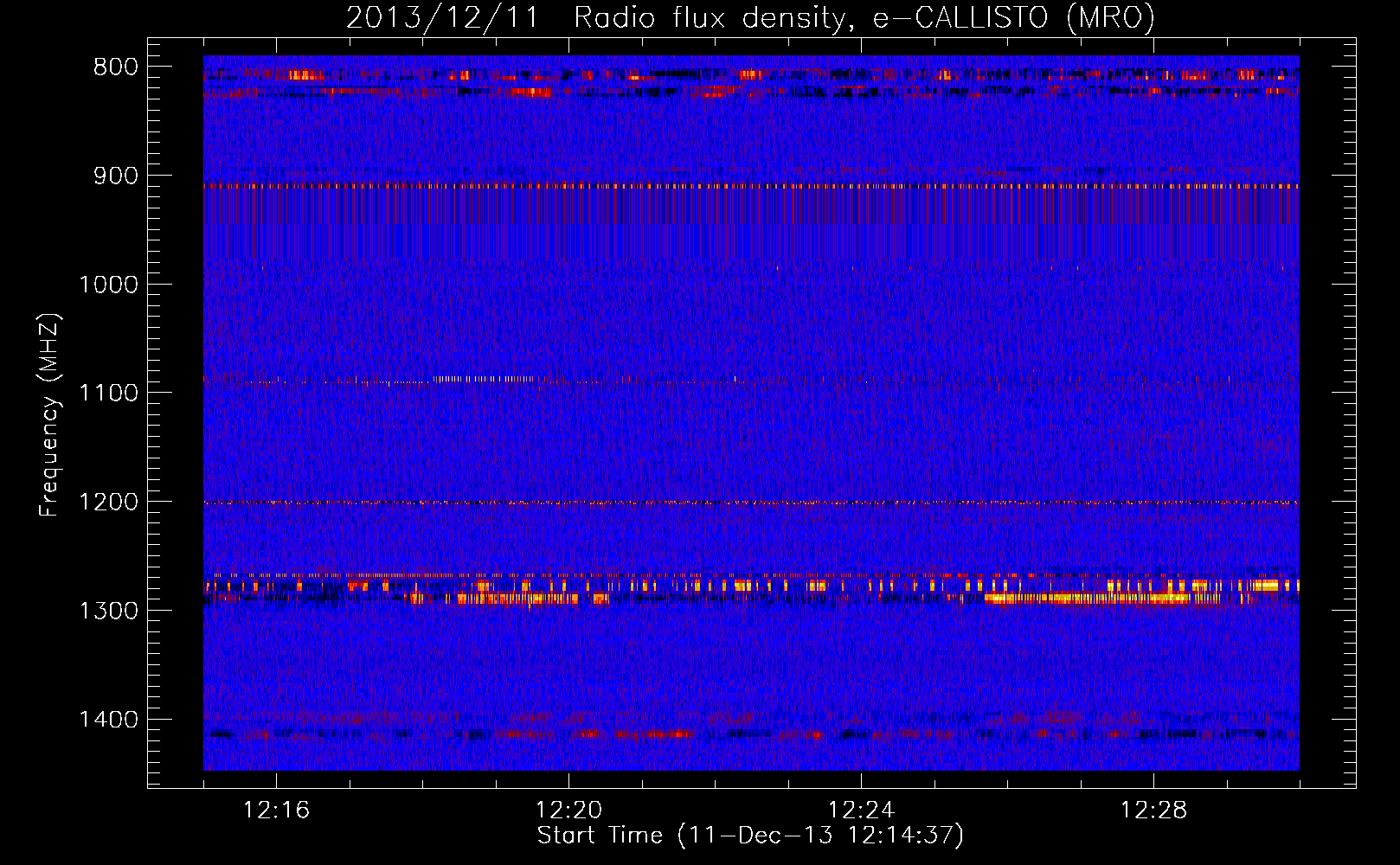Screen dimensions: 1400x865
Task: Click the 1200 frequency tick label
Action: click(108, 503)
